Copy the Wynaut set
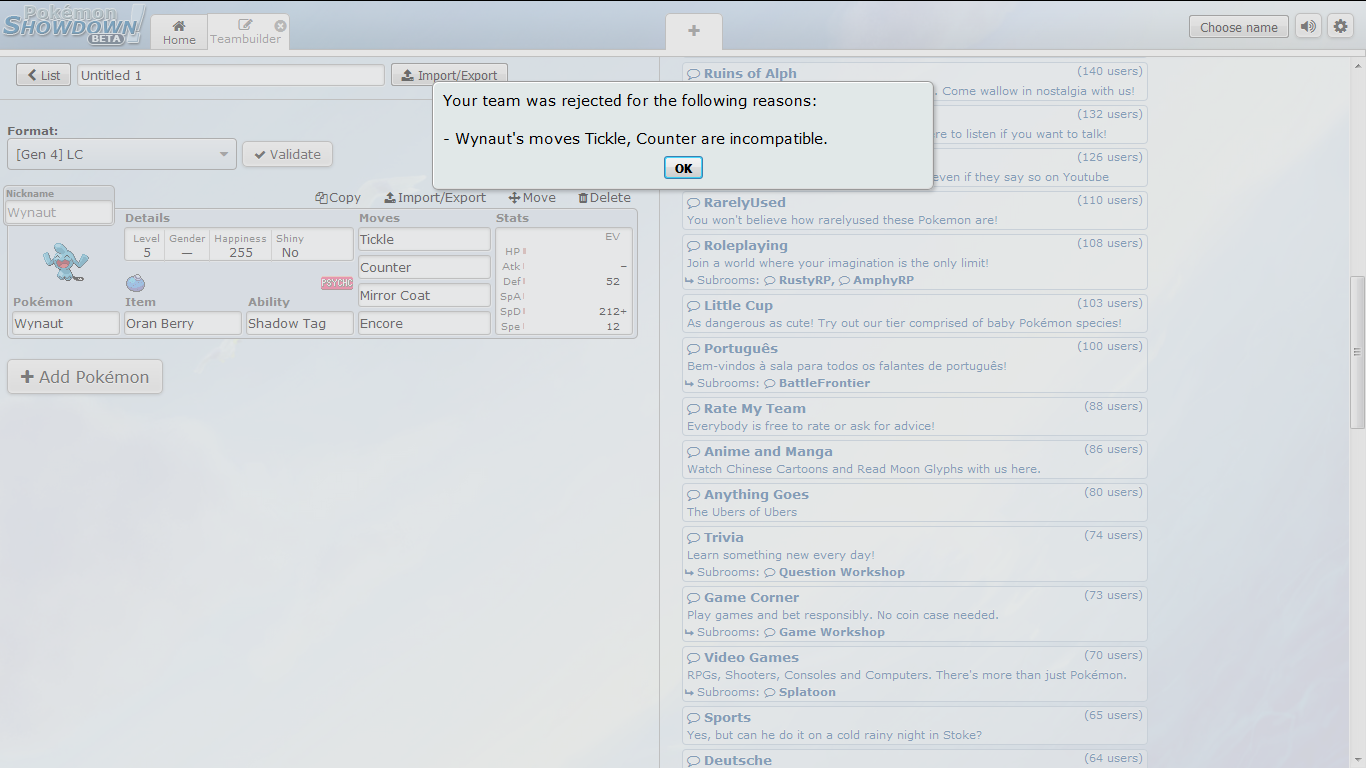Viewport: 1367px width, 768px height. coord(338,198)
